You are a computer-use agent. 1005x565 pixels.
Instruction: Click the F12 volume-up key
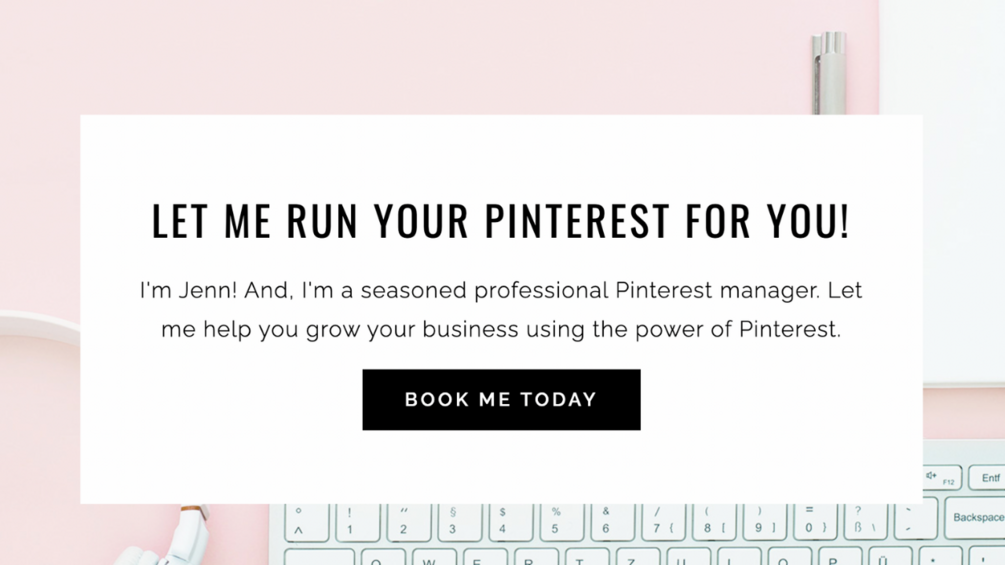[940, 478]
